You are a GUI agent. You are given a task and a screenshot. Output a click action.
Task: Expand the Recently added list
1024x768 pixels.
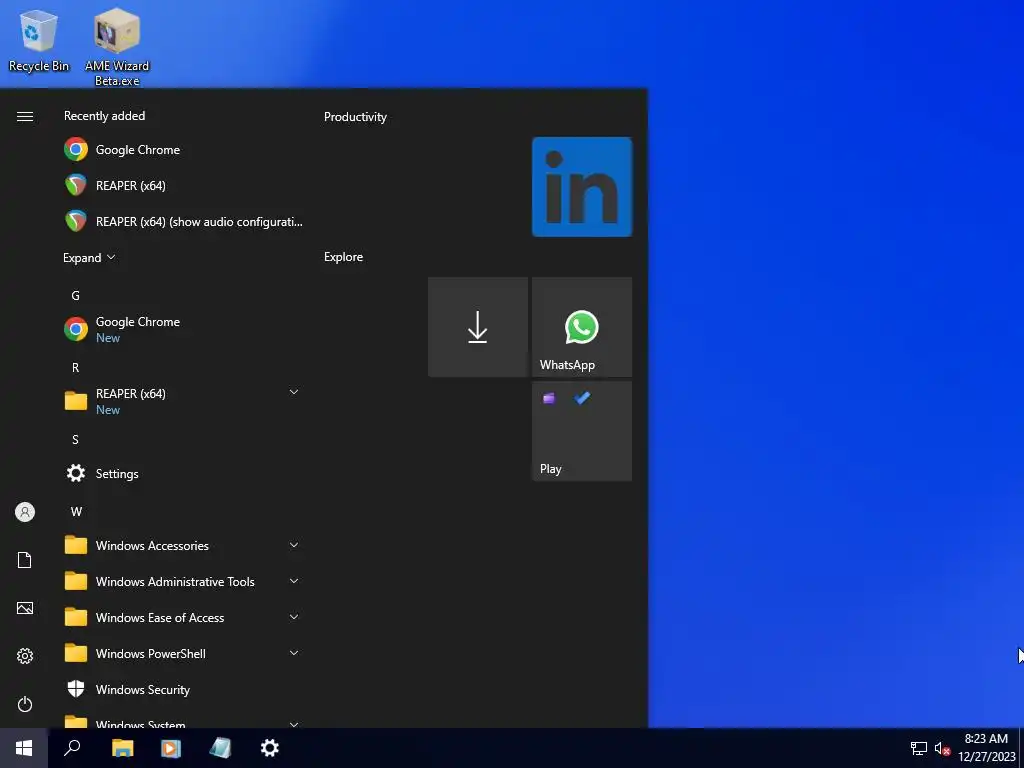point(89,257)
